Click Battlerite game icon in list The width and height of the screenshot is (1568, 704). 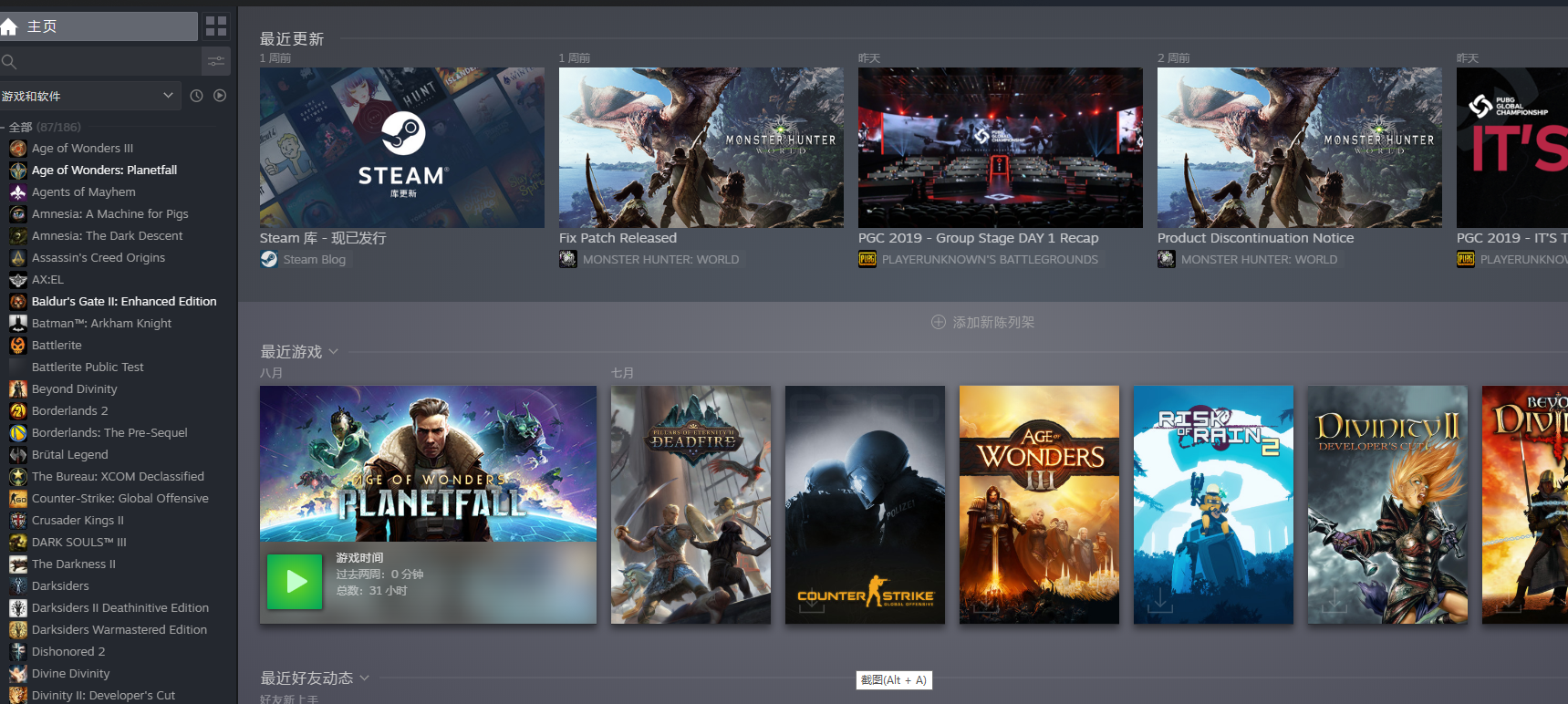pyautogui.click(x=17, y=345)
